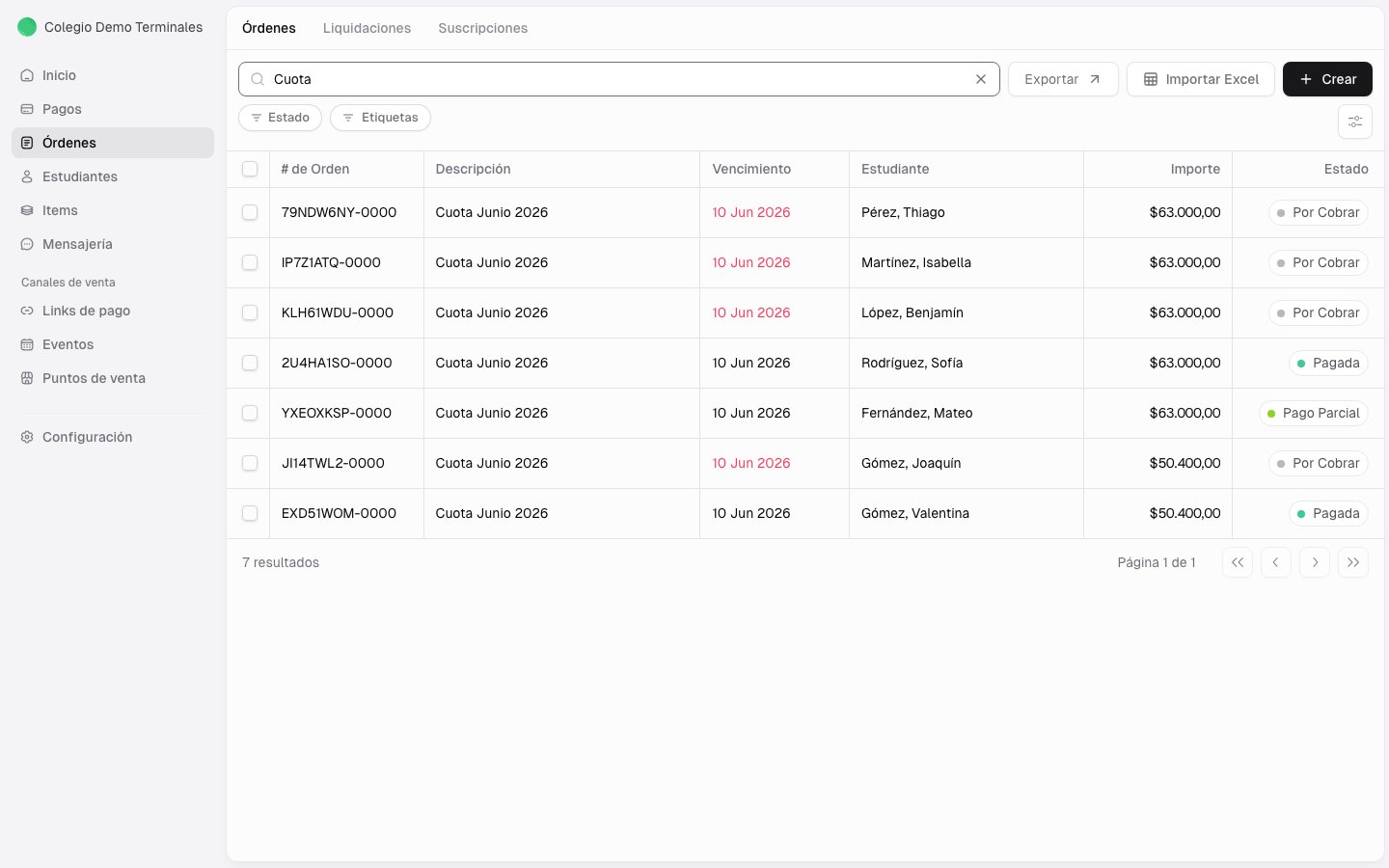The width and height of the screenshot is (1389, 868).
Task: Click the Mensajería chat bubble icon
Action: [27, 244]
